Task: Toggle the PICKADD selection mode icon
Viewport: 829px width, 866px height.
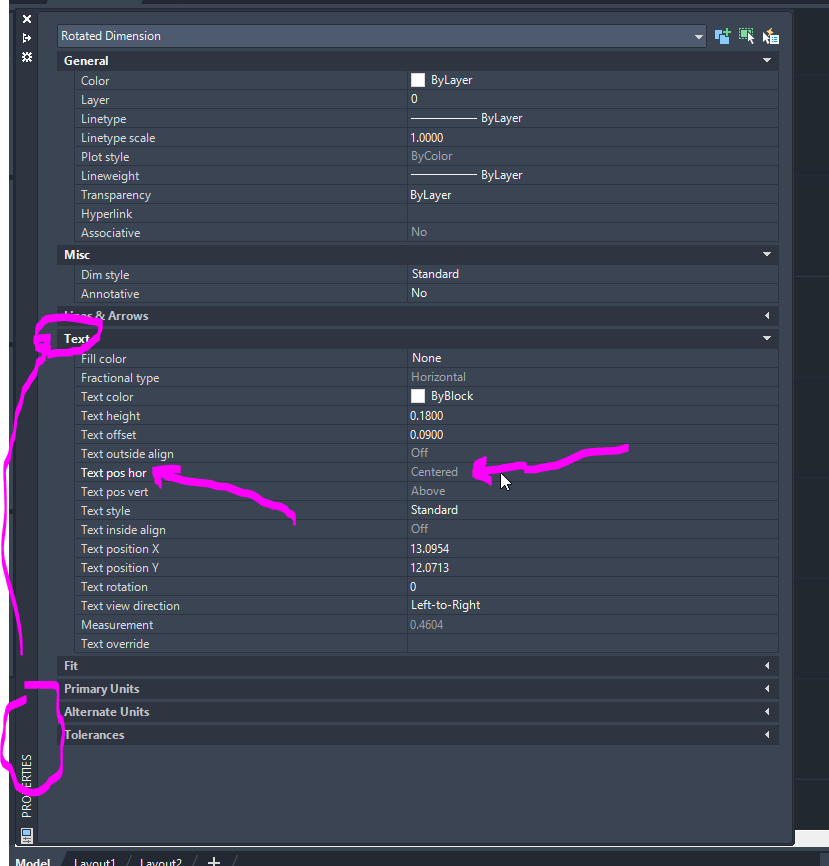Action: (x=723, y=35)
